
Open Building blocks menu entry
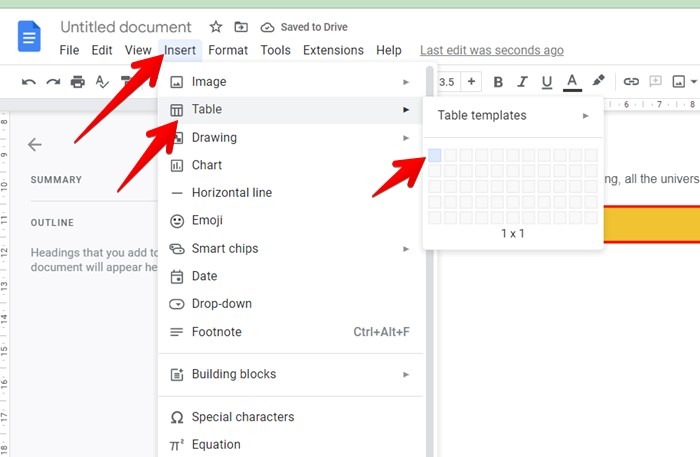291,374
